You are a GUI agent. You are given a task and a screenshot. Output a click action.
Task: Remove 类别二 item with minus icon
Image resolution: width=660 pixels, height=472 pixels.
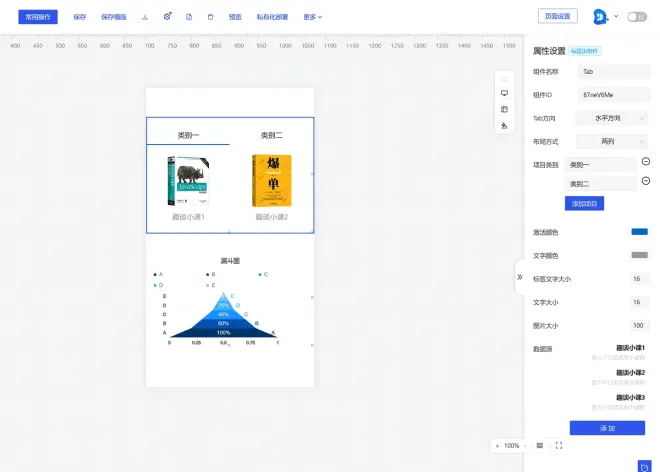645,183
